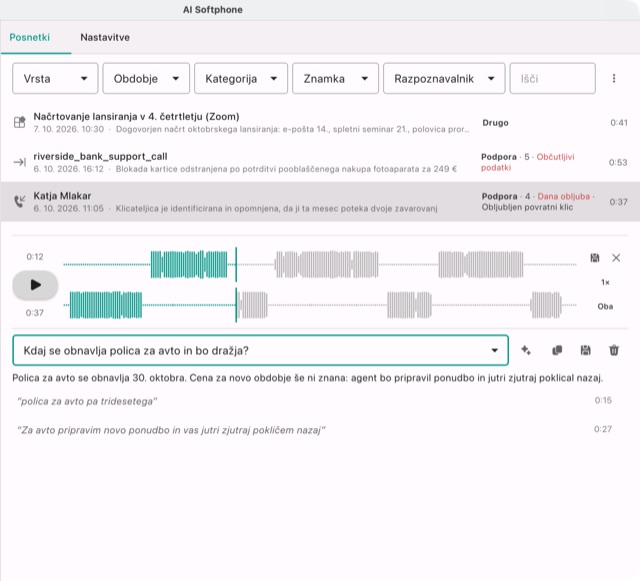
Task: Click the 0:53 duration of riverside call
Action: click(x=618, y=163)
